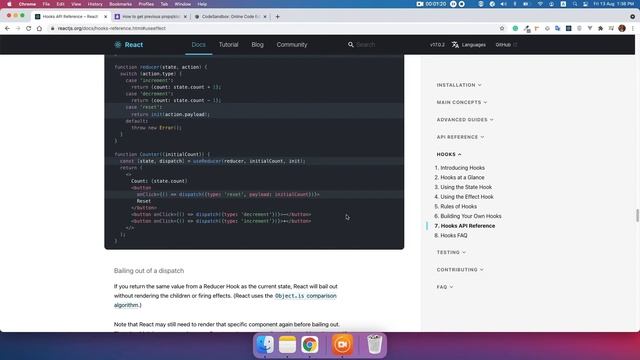Open a new tab with plus button
This screenshot has height=360, width=640.
coord(278,16)
